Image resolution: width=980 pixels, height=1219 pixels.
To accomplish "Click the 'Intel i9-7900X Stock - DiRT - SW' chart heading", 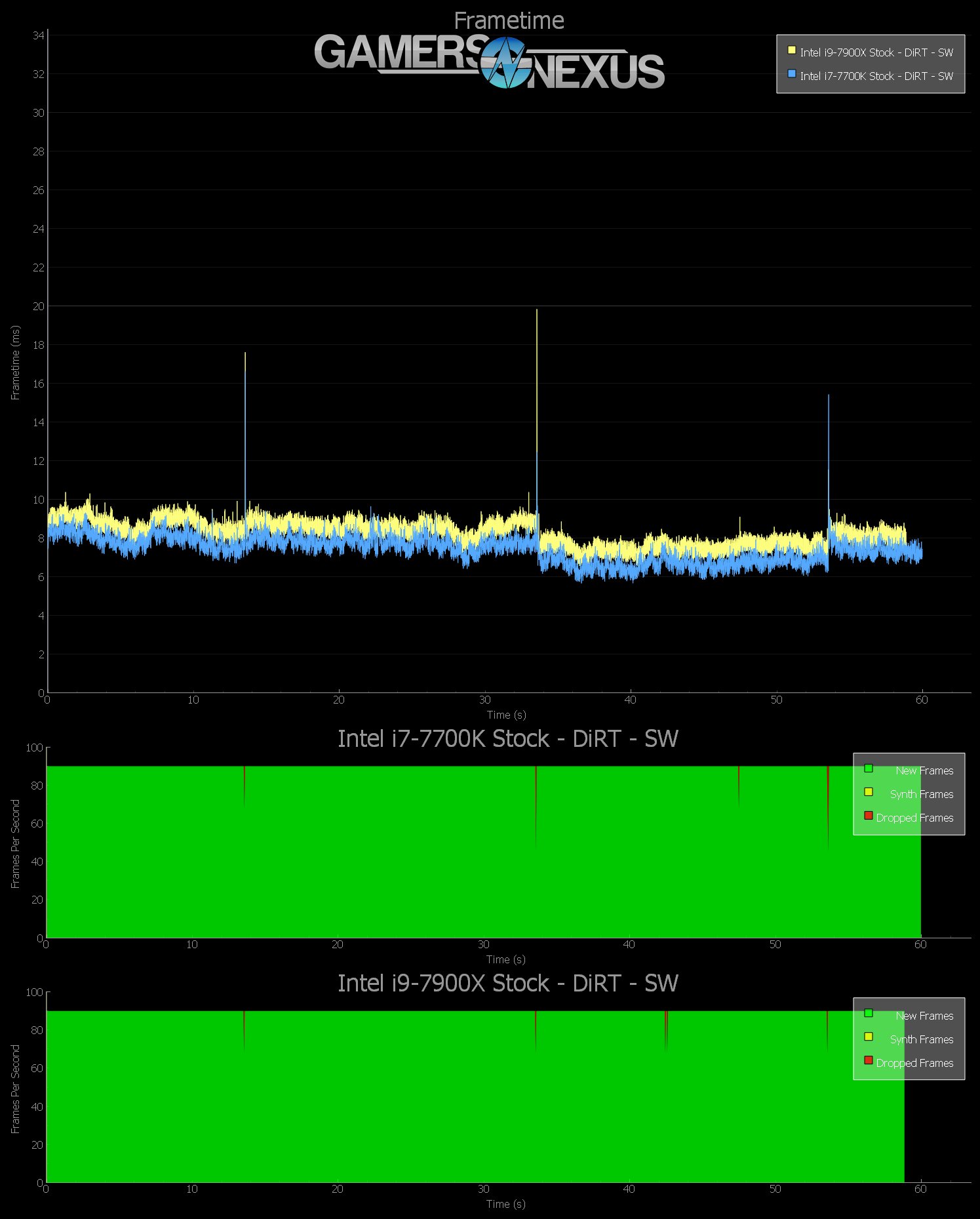I will [x=507, y=983].
